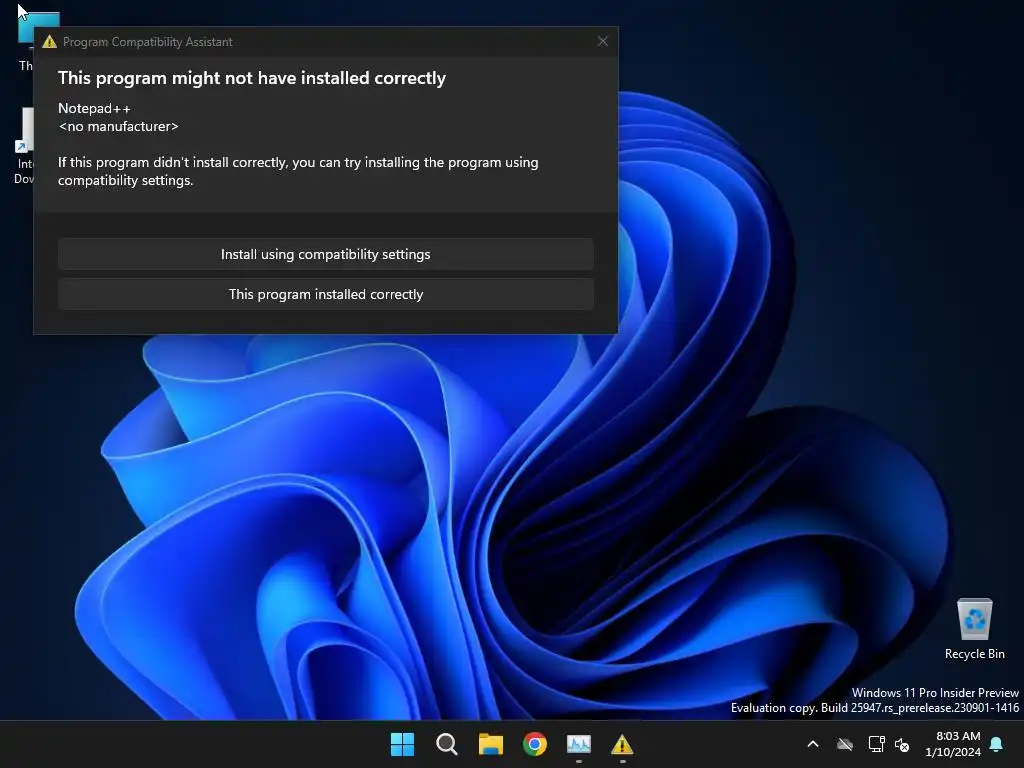Open network display tray icon
This screenshot has height=768, width=1024.
pyautogui.click(x=876, y=744)
